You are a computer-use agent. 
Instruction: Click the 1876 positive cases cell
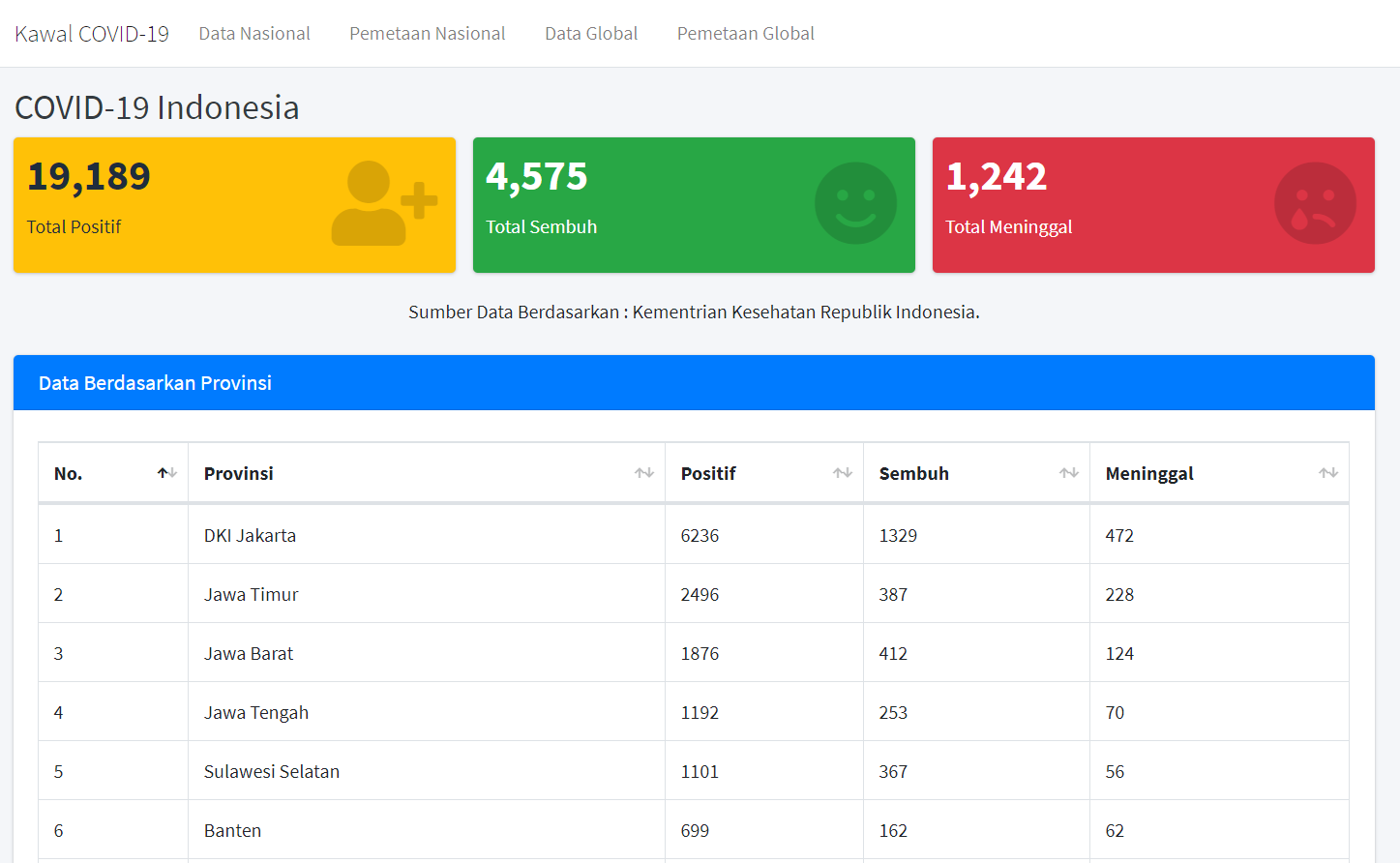click(x=764, y=653)
